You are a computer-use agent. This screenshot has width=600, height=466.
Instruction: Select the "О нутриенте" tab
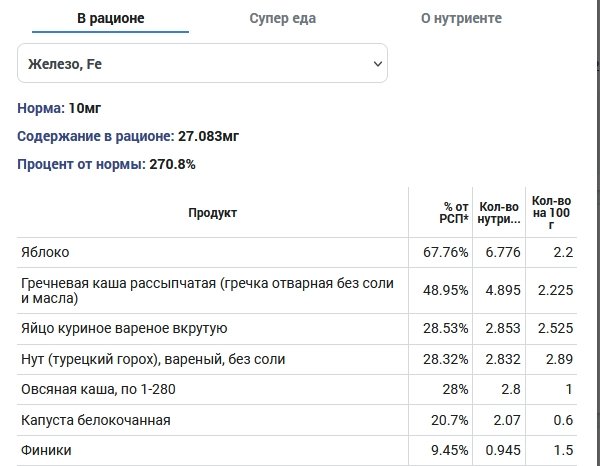tap(460, 19)
